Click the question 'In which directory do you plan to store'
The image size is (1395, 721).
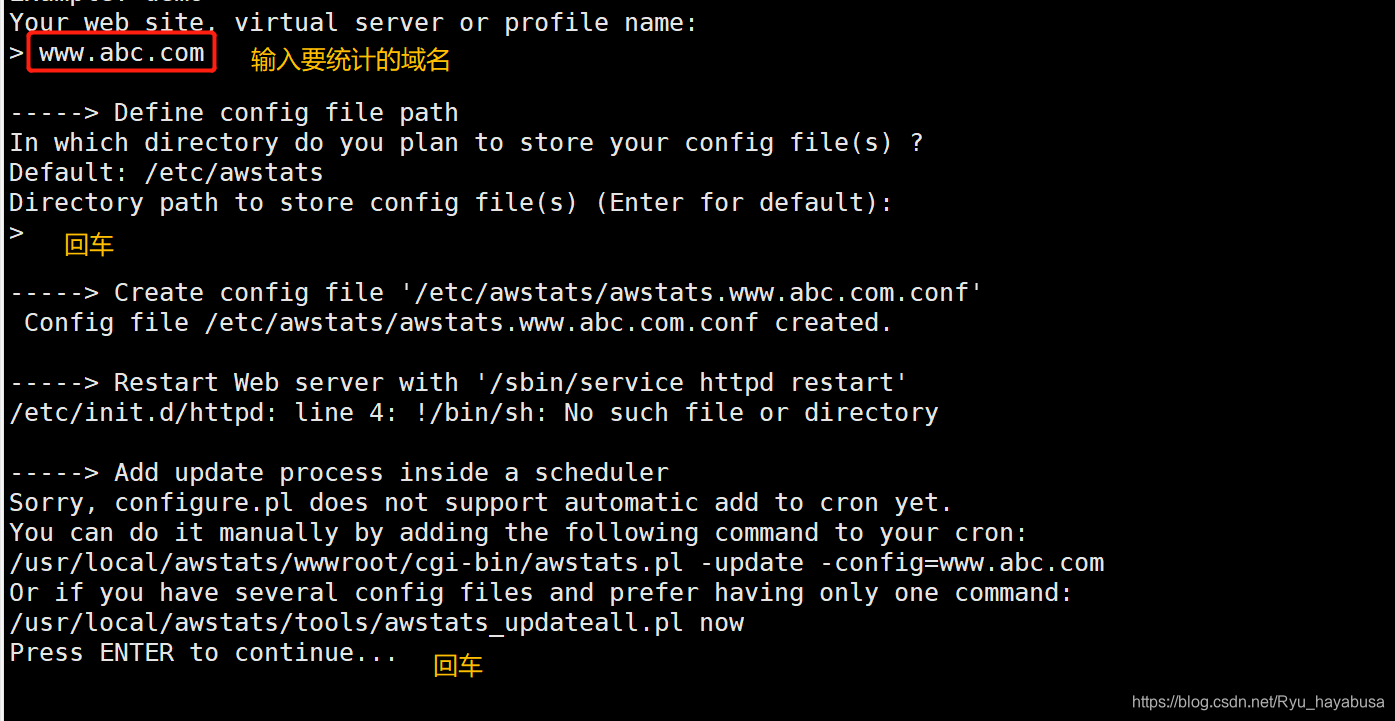(466, 143)
